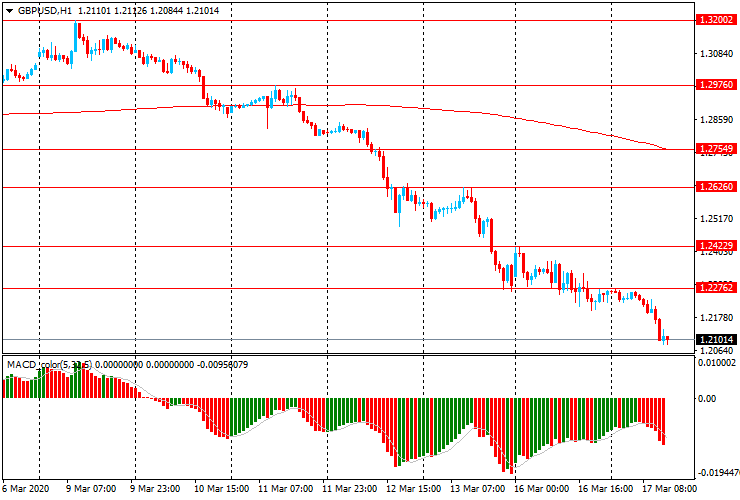Click the 1.21780 value on price scale
This screenshot has height=500, width=740.
click(x=714, y=317)
